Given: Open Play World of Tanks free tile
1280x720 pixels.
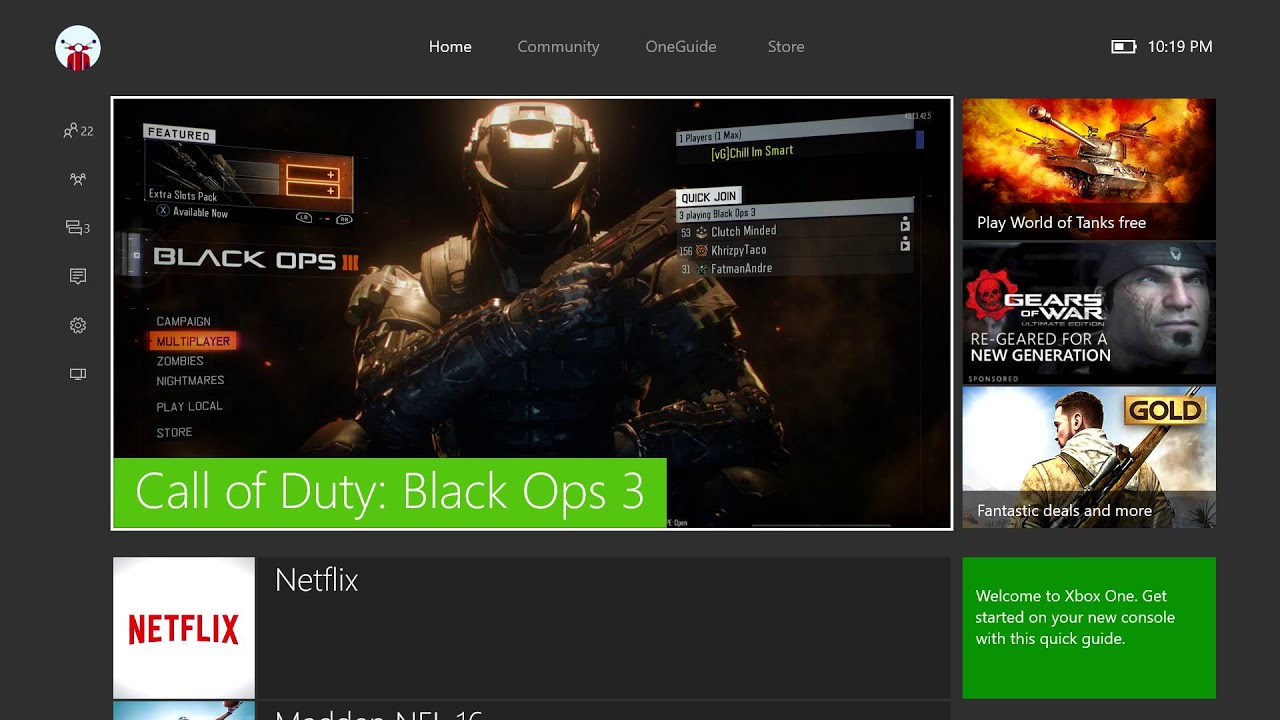Looking at the screenshot, I should coord(1089,169).
